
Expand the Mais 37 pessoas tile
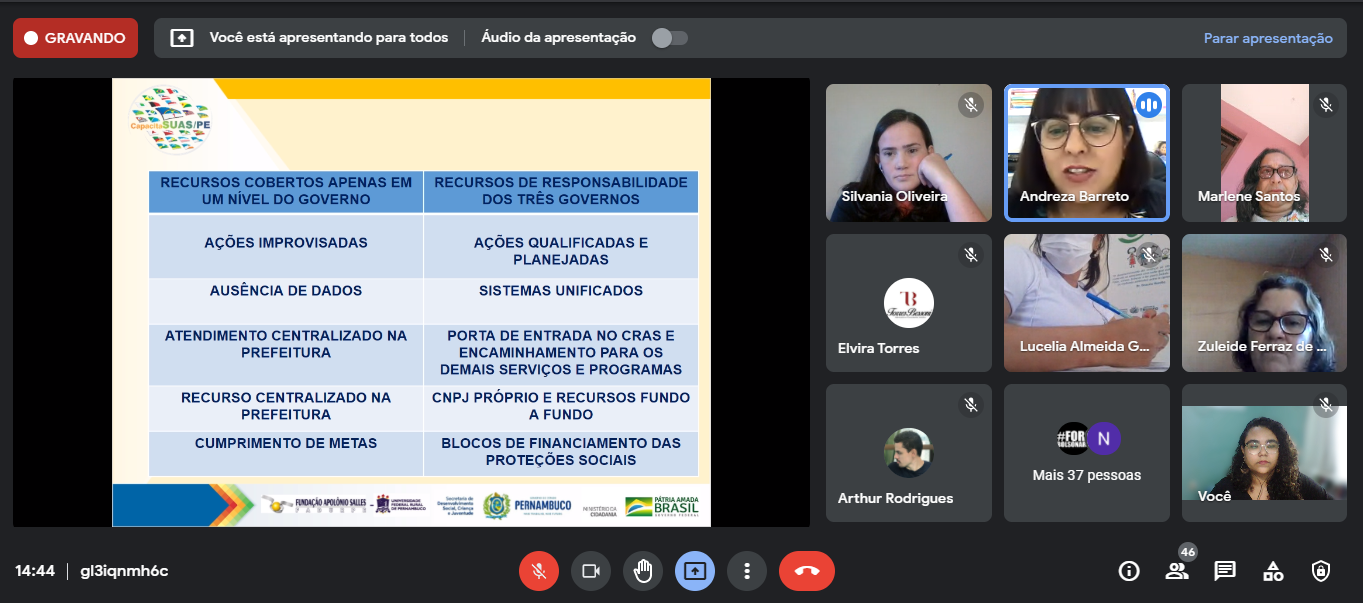[1086, 453]
